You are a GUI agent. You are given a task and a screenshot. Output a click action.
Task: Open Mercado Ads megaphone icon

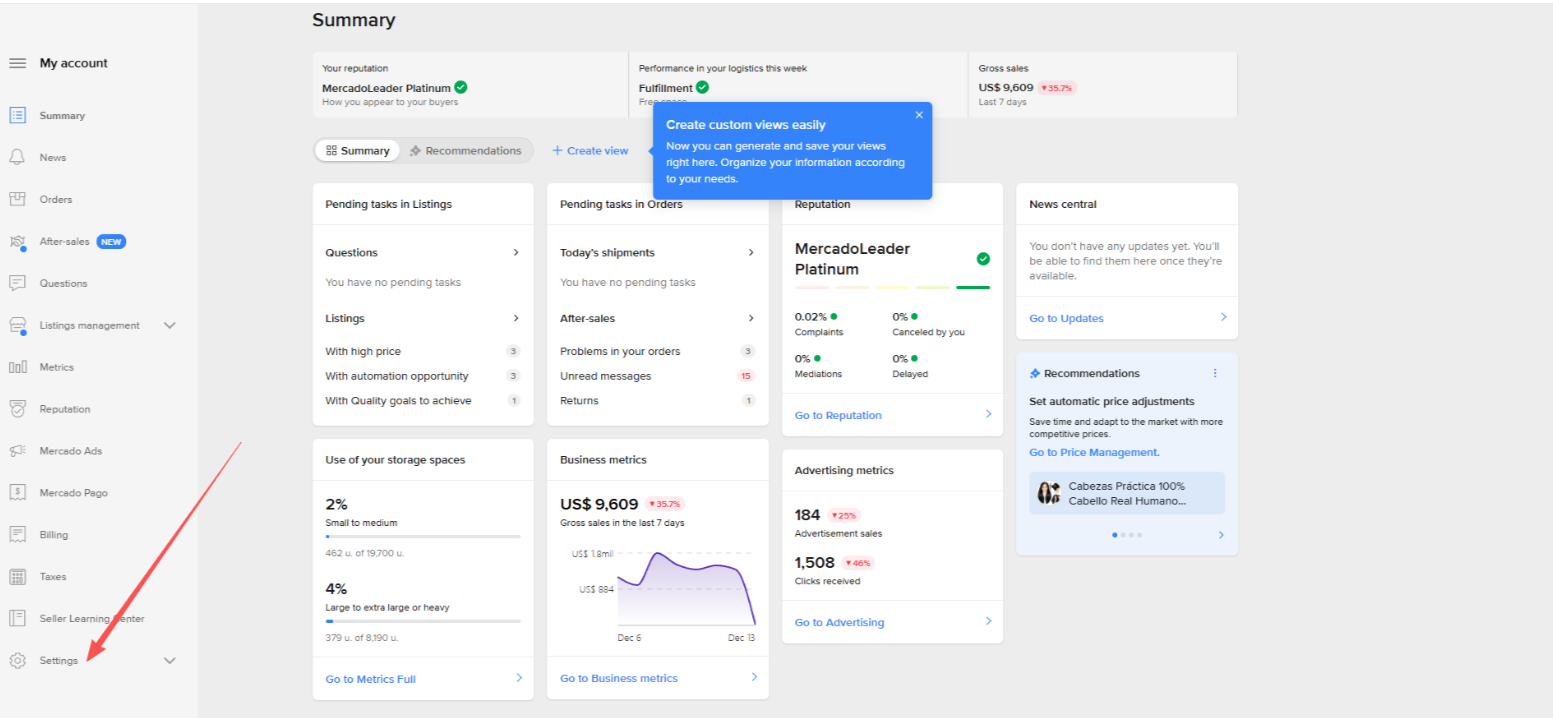pos(17,451)
